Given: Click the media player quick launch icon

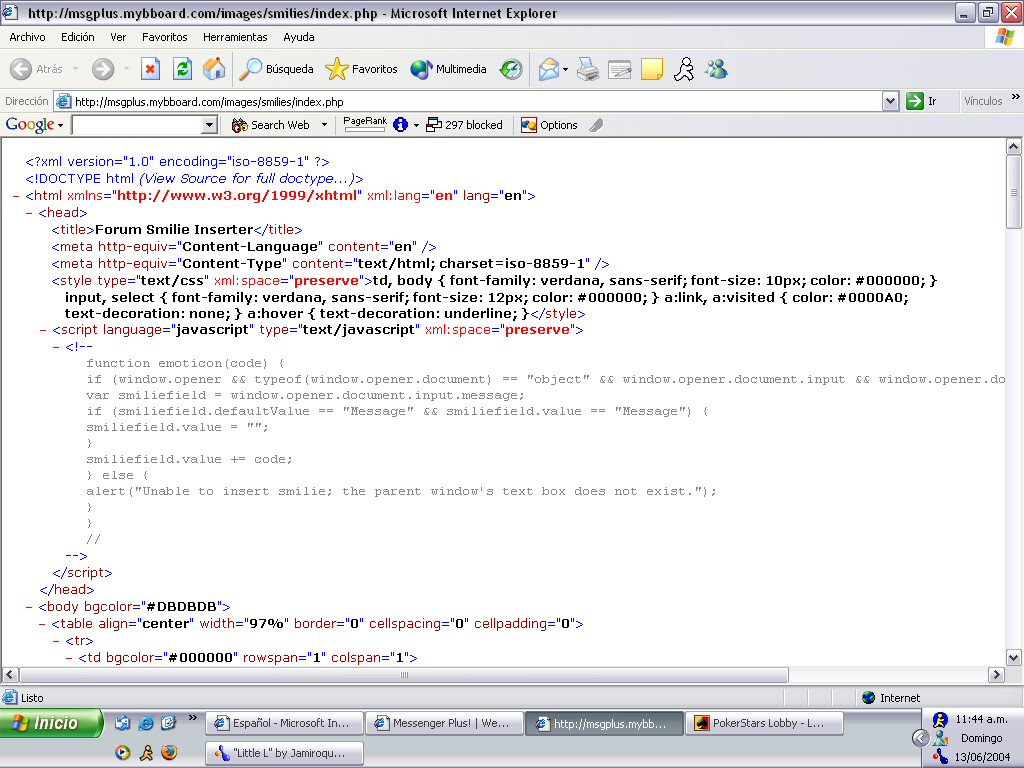Looking at the screenshot, I should [x=122, y=753].
